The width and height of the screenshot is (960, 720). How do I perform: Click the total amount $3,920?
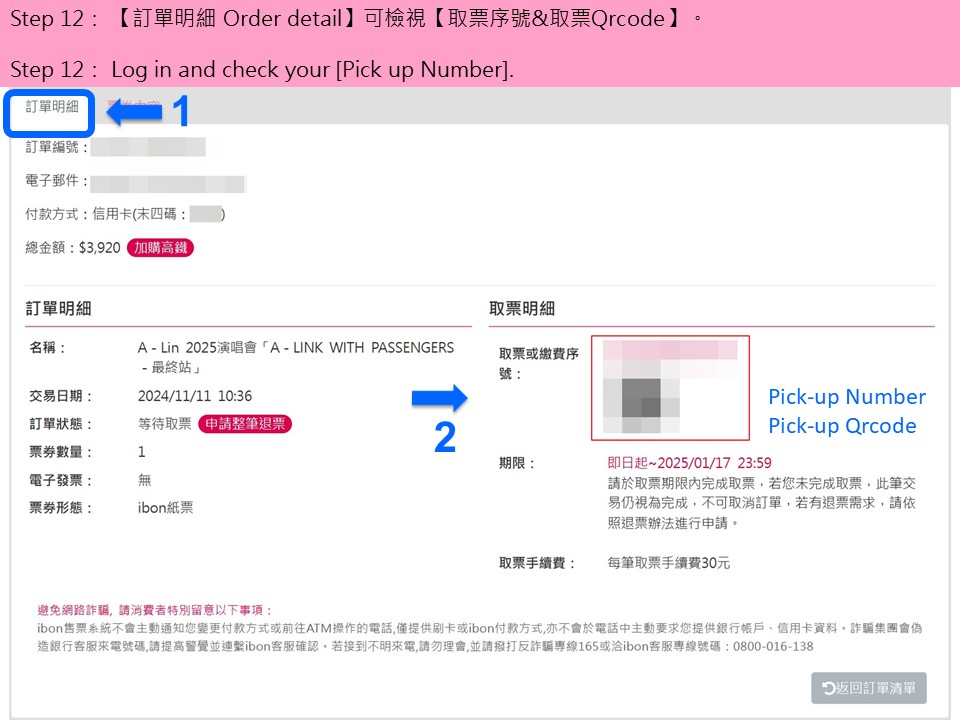pos(100,248)
